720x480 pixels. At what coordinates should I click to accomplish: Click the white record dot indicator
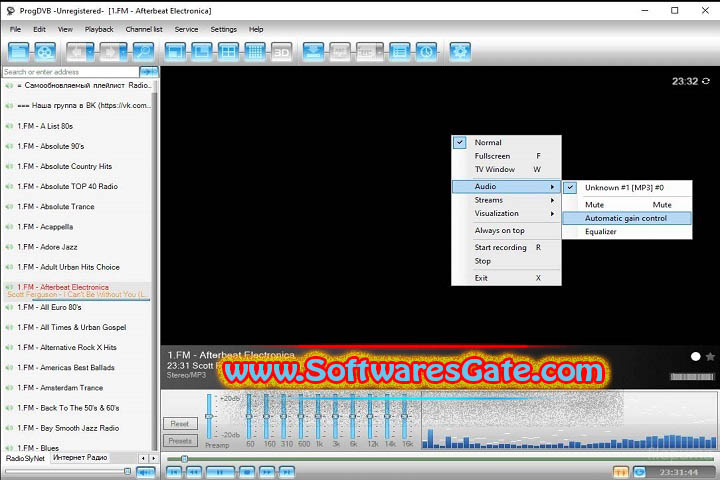(x=695, y=356)
